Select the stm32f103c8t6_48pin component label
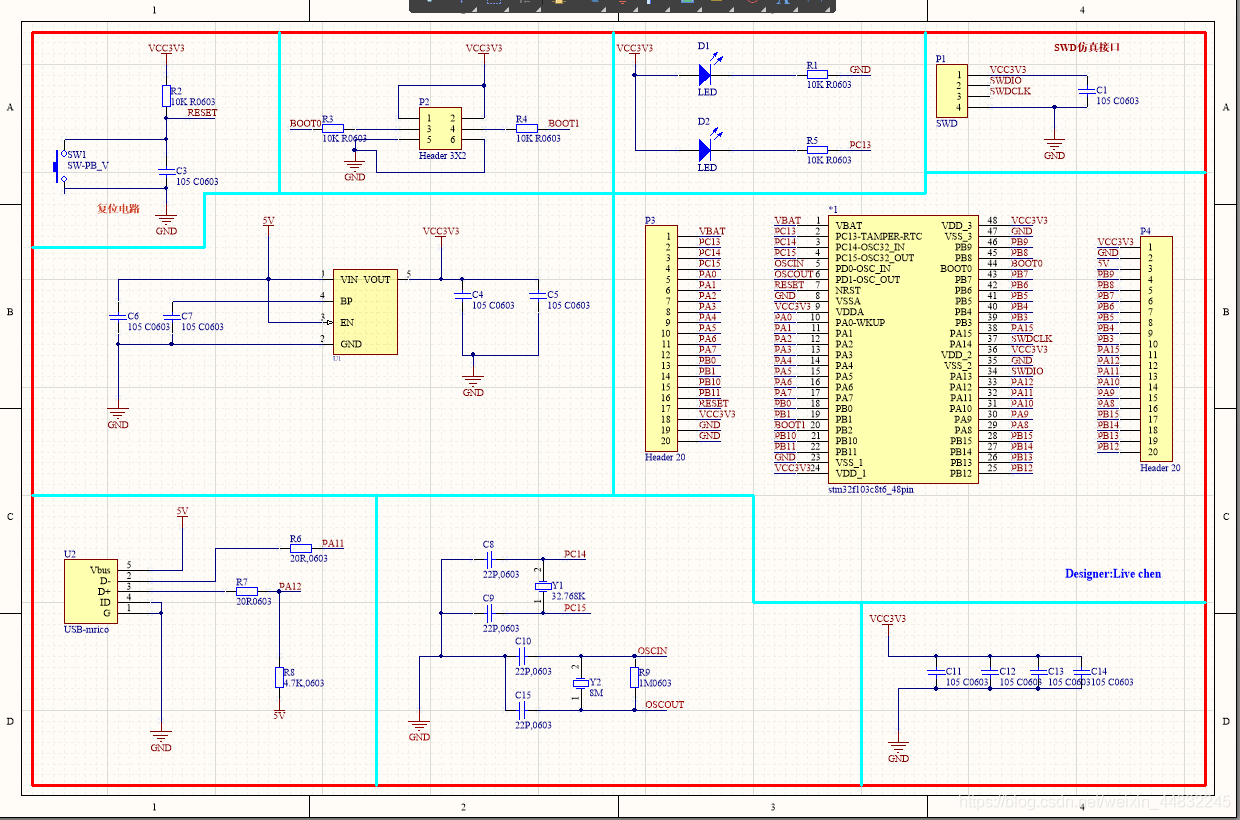Image resolution: width=1240 pixels, height=820 pixels. point(870,490)
